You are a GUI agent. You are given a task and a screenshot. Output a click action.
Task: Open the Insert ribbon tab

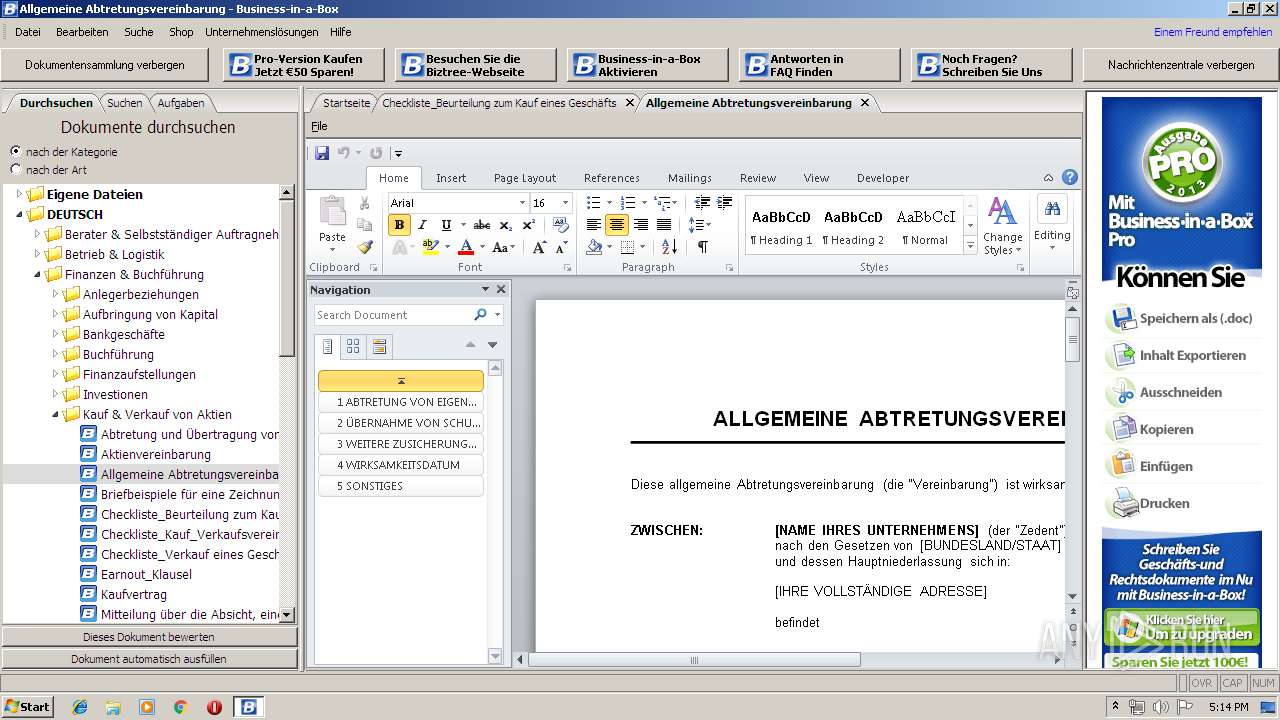451,178
